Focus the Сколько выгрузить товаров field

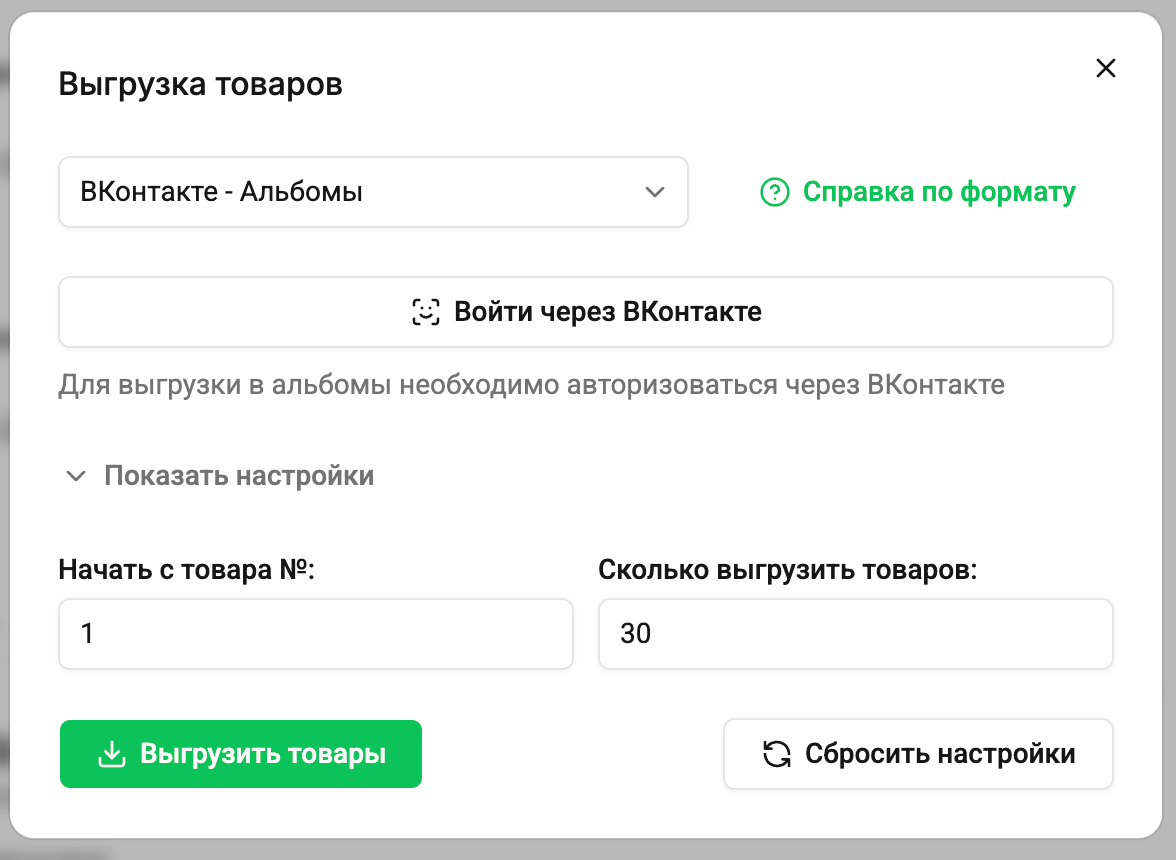(x=856, y=634)
